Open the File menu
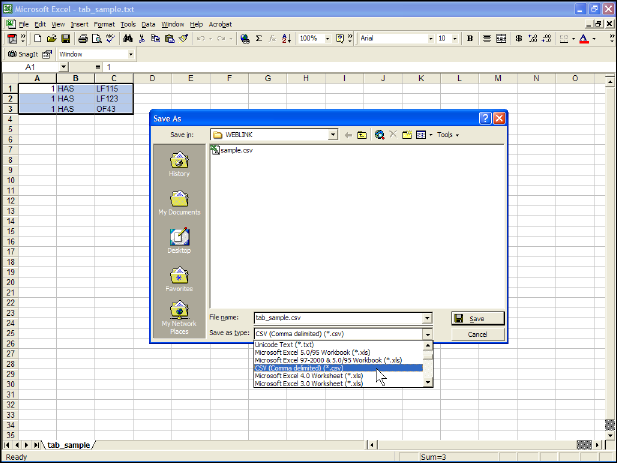Image resolution: width=617 pixels, height=463 pixels. point(24,24)
